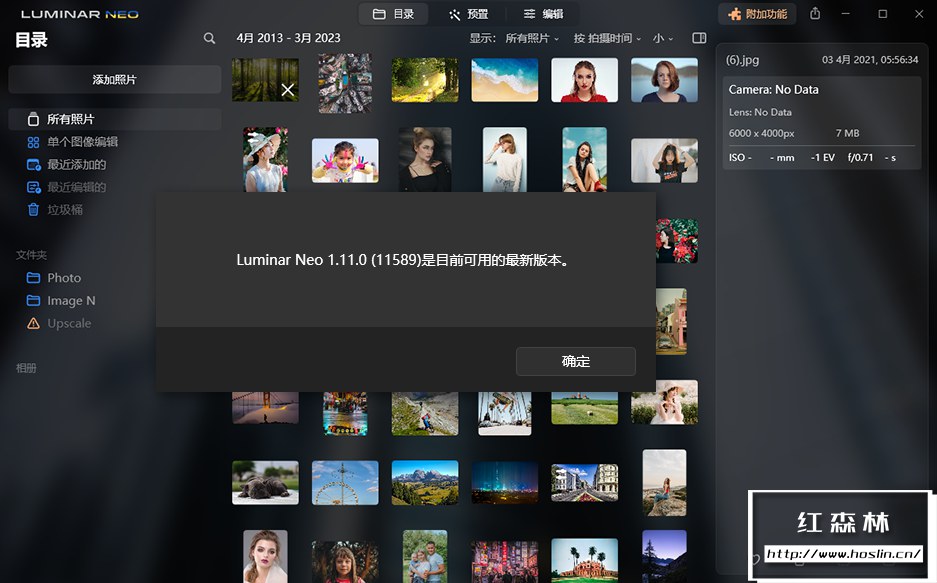Image resolution: width=937 pixels, height=583 pixels.
Task: Select the sleeping black puppy thumbnail
Action: coord(265,483)
